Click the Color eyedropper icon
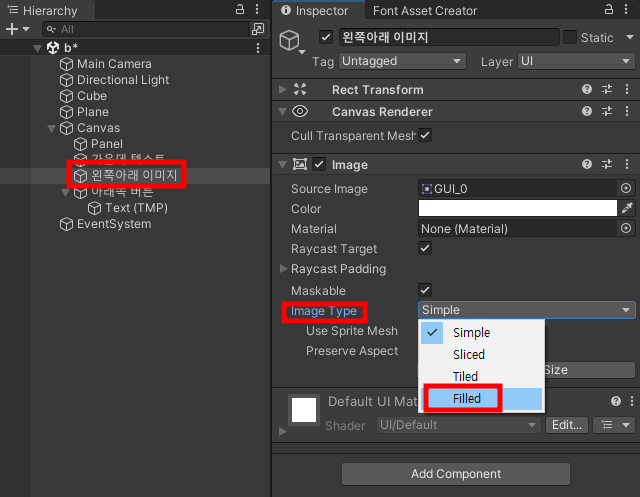This screenshot has height=497, width=640. (627, 208)
